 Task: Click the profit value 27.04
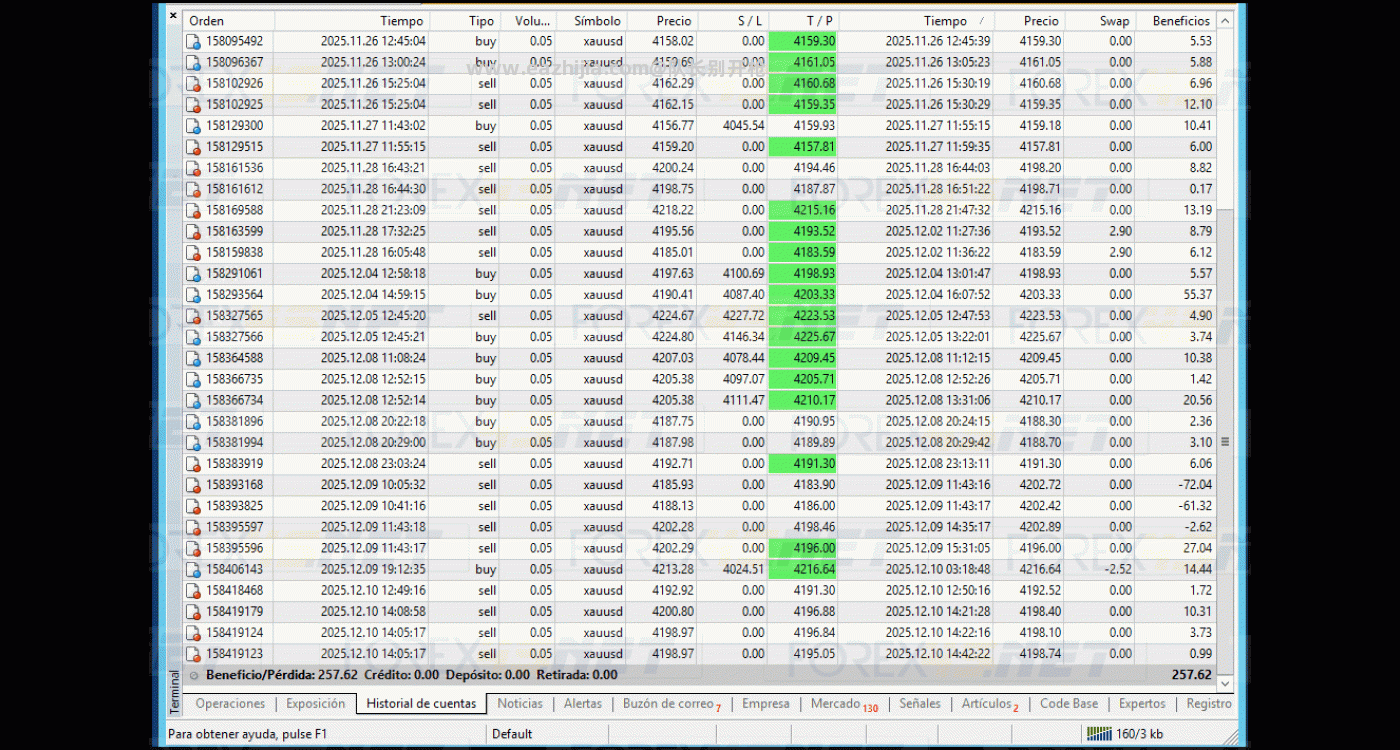1196,548
